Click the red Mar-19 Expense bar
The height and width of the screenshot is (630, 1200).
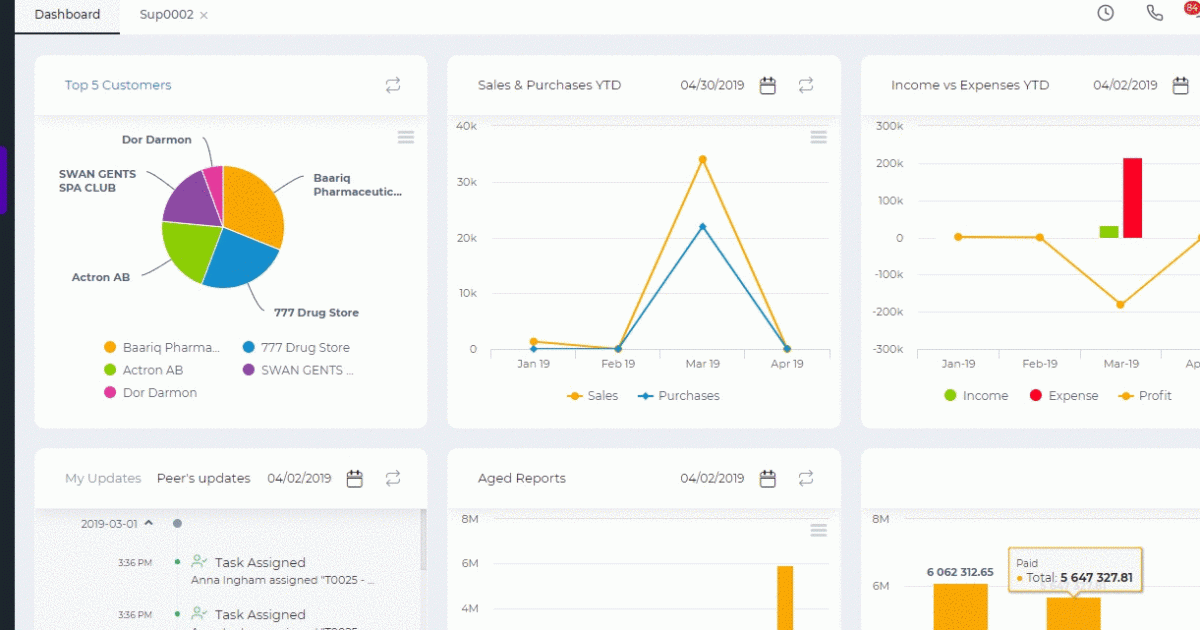point(1132,198)
